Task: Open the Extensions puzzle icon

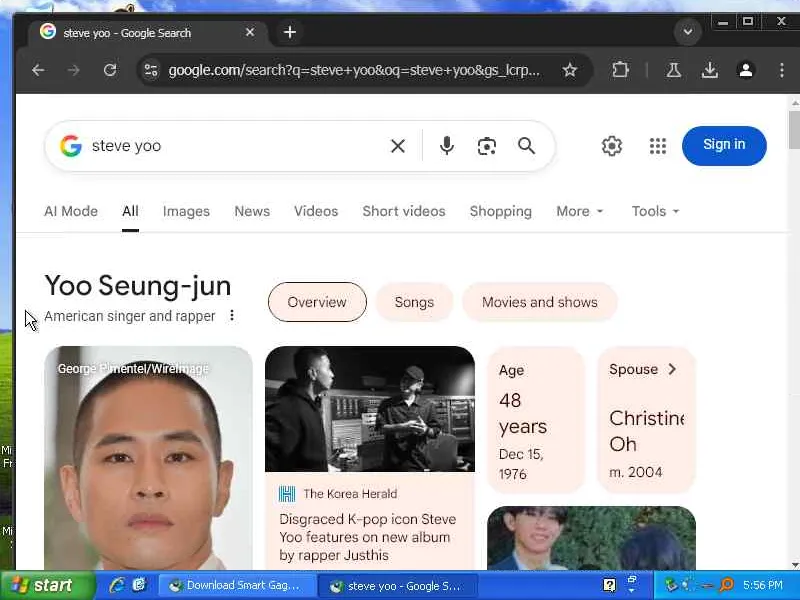Action: 620,70
